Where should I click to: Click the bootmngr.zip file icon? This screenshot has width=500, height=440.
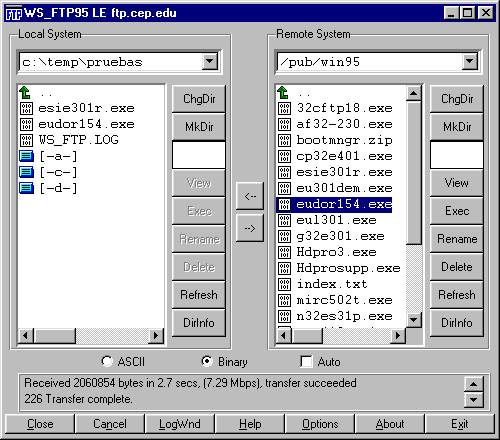(284, 140)
